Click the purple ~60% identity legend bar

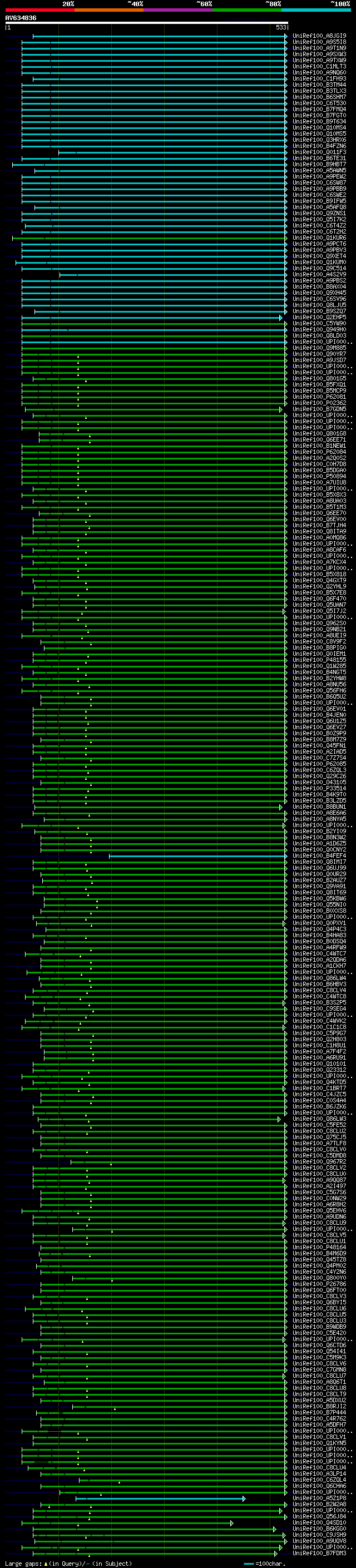coord(179,10)
